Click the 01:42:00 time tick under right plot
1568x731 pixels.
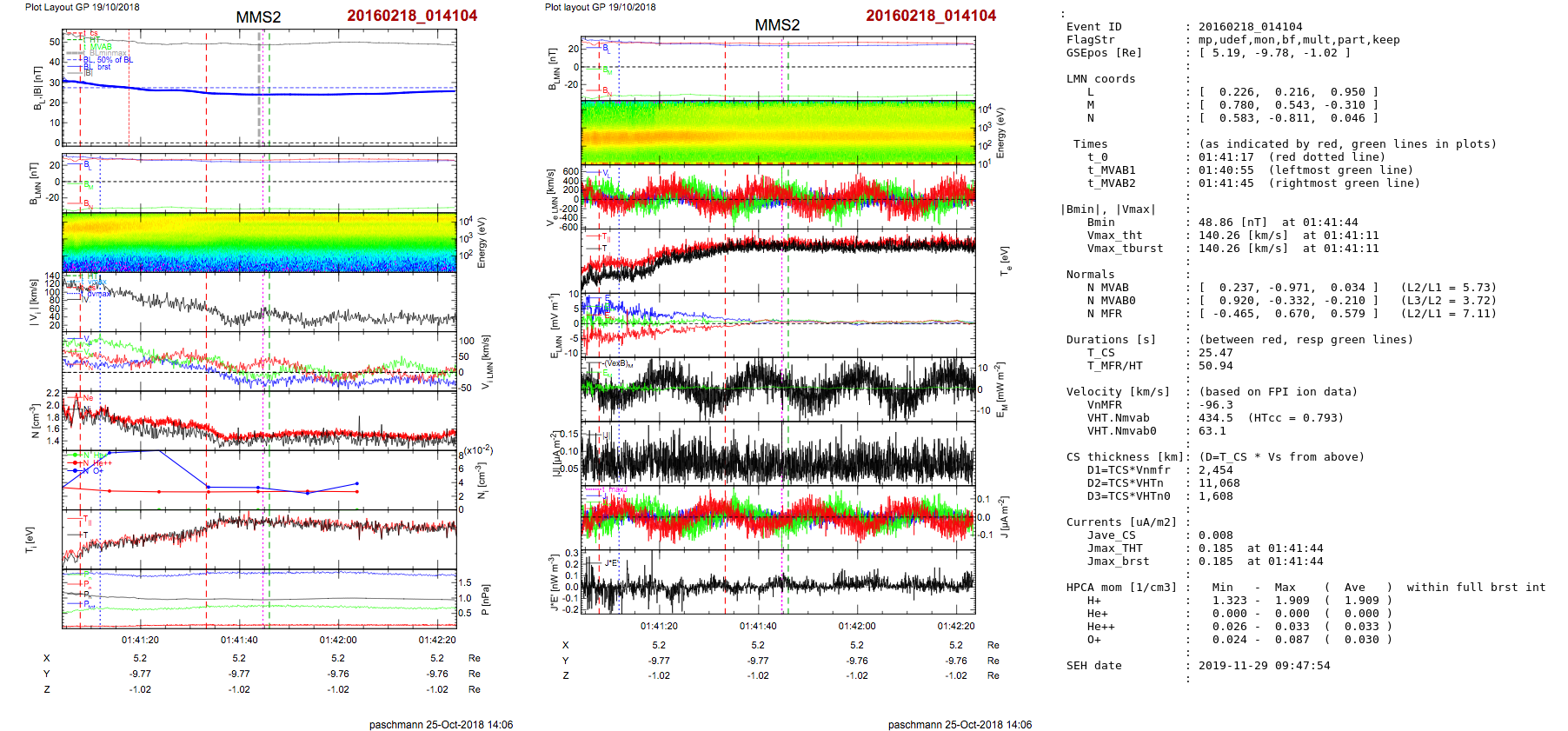coord(856,626)
